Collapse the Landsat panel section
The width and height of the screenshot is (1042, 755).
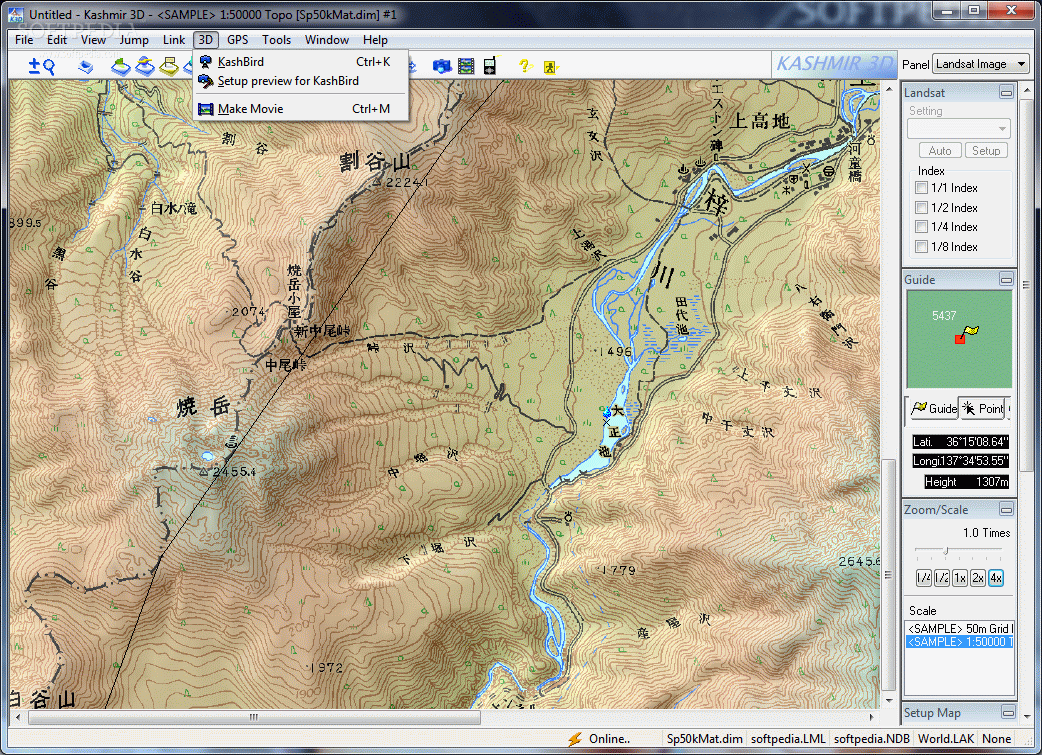[1006, 93]
